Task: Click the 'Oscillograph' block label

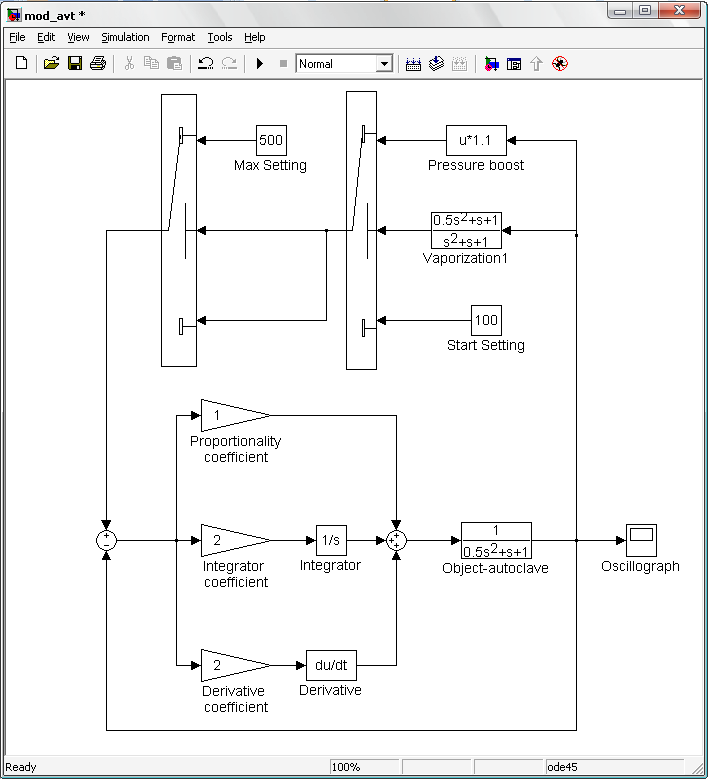Action: pyautogui.click(x=640, y=566)
